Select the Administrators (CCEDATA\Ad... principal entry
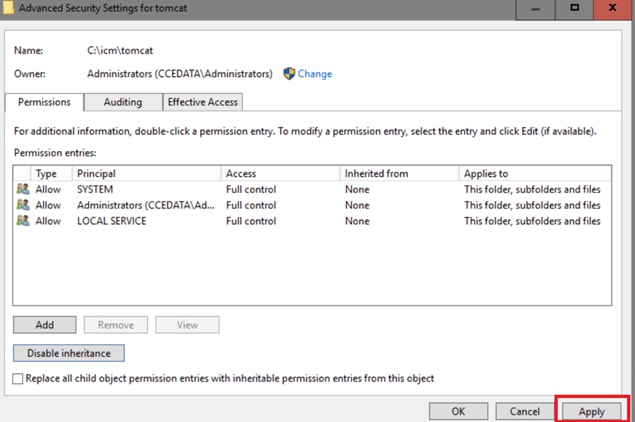Screen dimensions: 635x422 tap(146, 205)
